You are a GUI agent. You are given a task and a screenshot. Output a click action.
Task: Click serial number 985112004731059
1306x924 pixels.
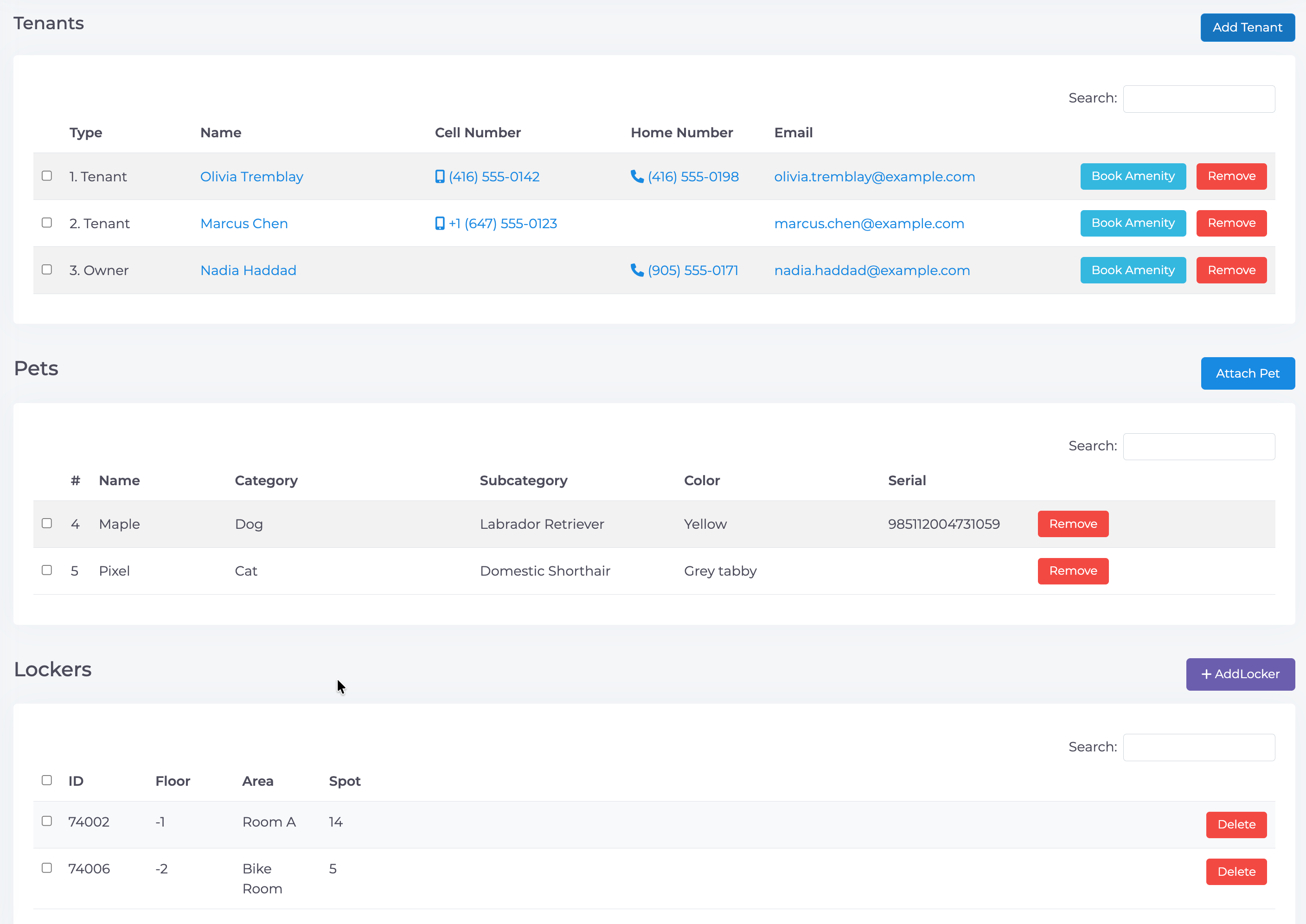tap(944, 524)
